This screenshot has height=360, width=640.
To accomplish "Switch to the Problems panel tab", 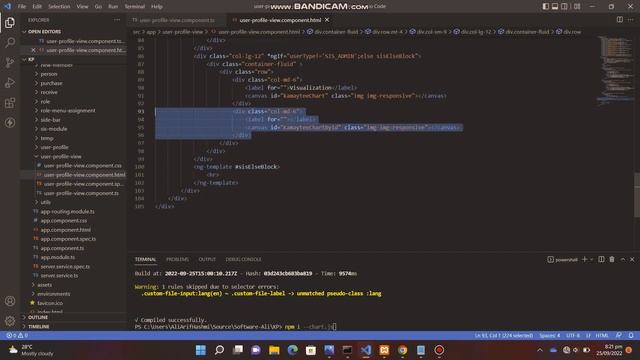I will [x=177, y=259].
